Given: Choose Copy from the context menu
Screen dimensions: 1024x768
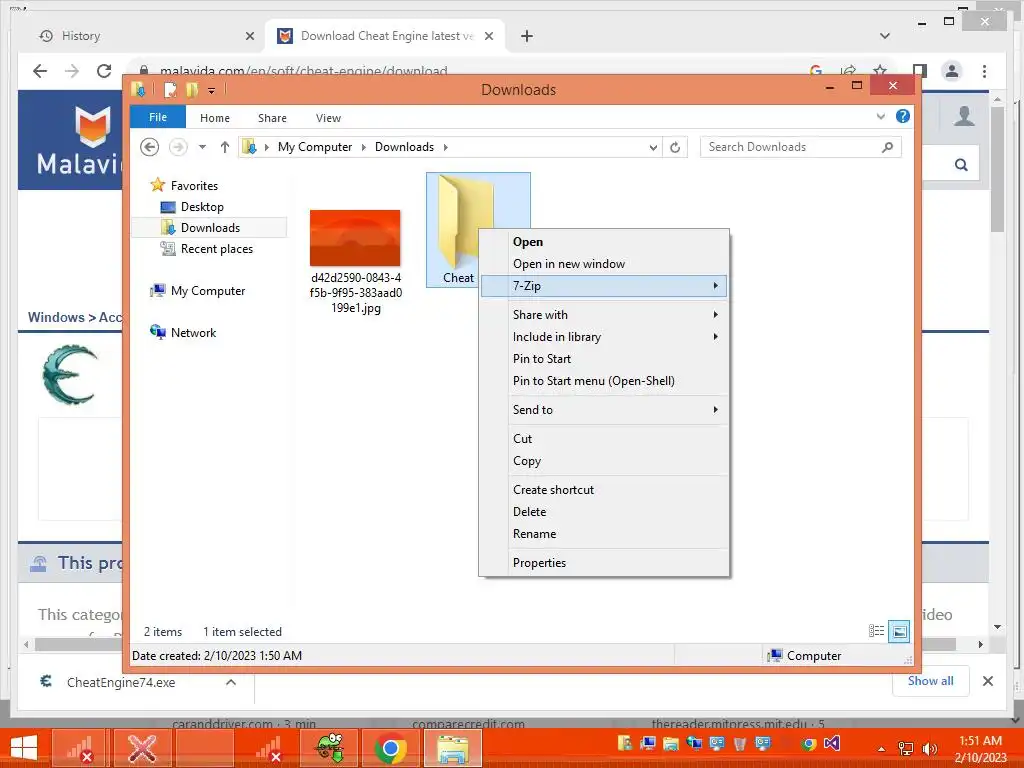Looking at the screenshot, I should pyautogui.click(x=603, y=461).
